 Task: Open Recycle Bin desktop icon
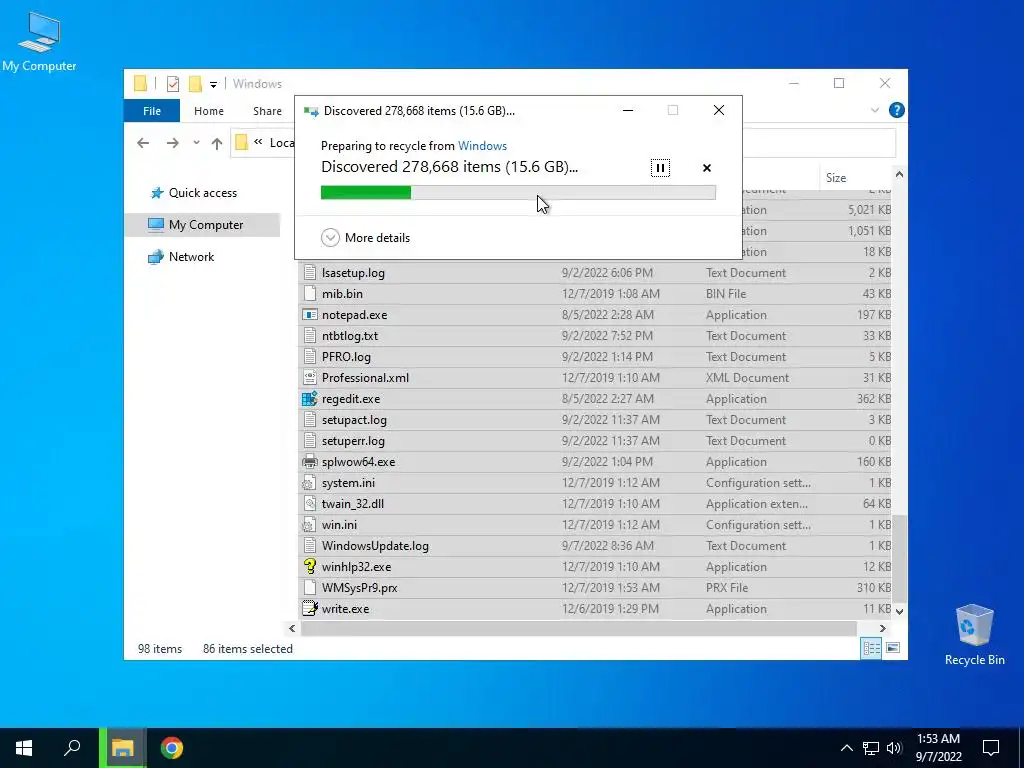point(974,635)
